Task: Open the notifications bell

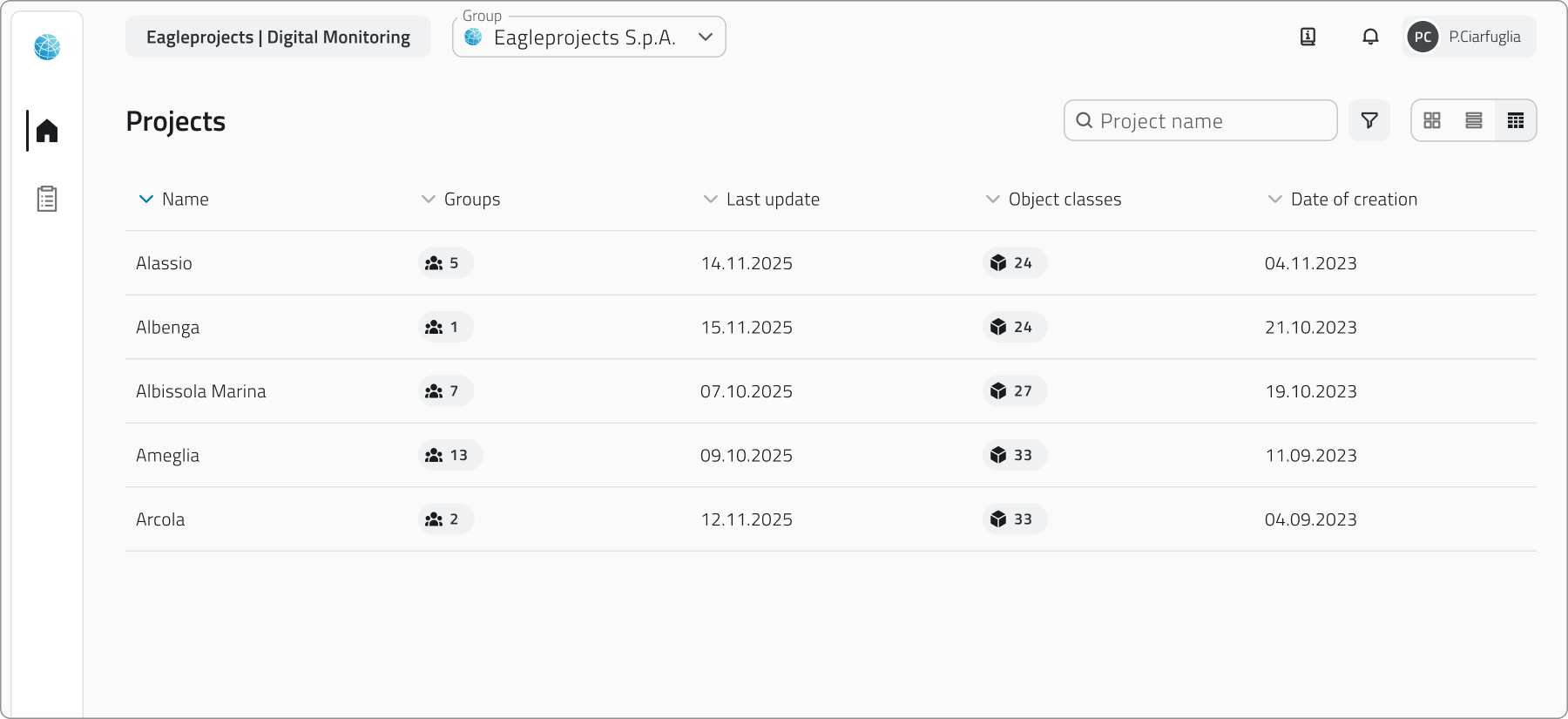Action: point(1370,37)
